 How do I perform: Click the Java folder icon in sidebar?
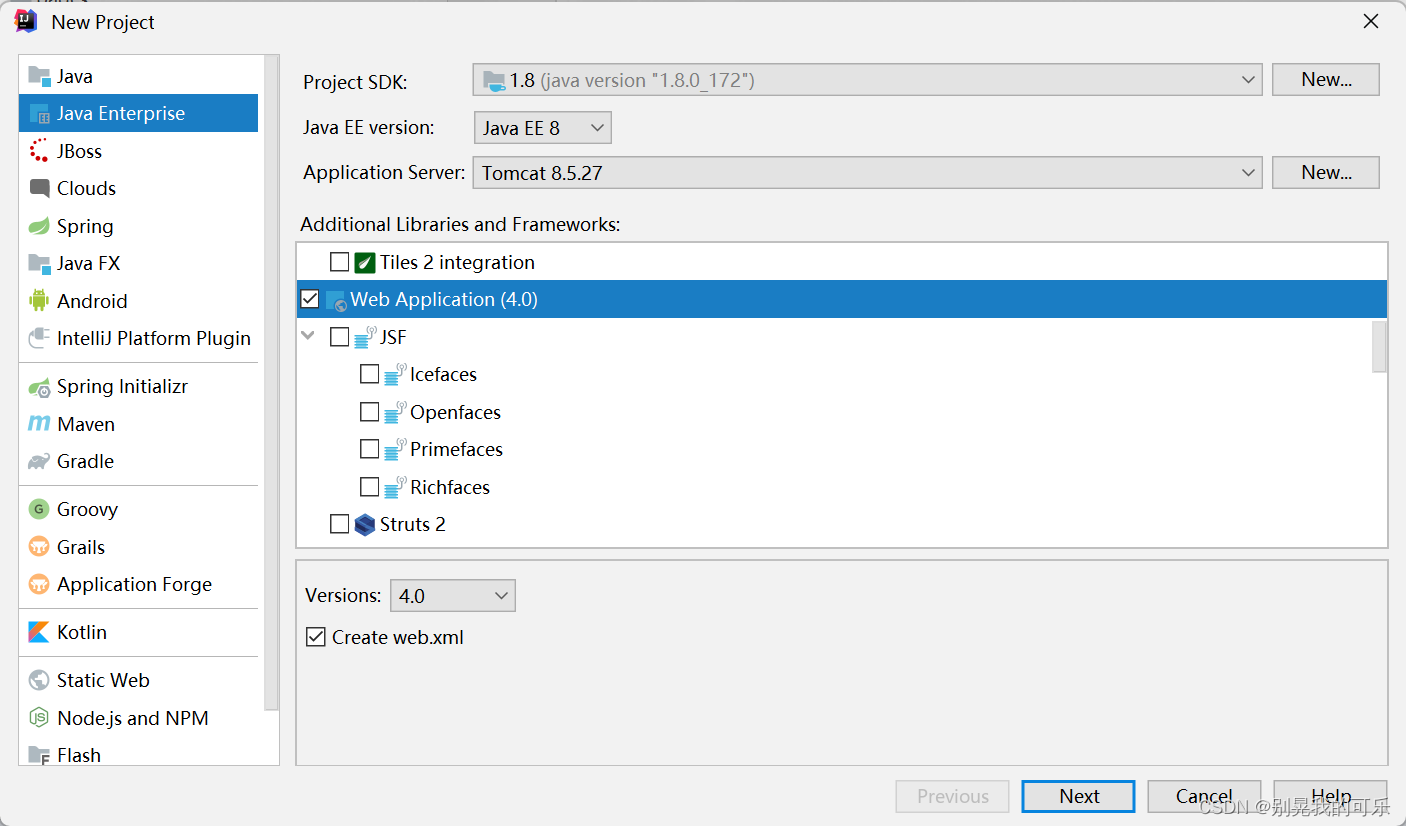click(x=39, y=76)
